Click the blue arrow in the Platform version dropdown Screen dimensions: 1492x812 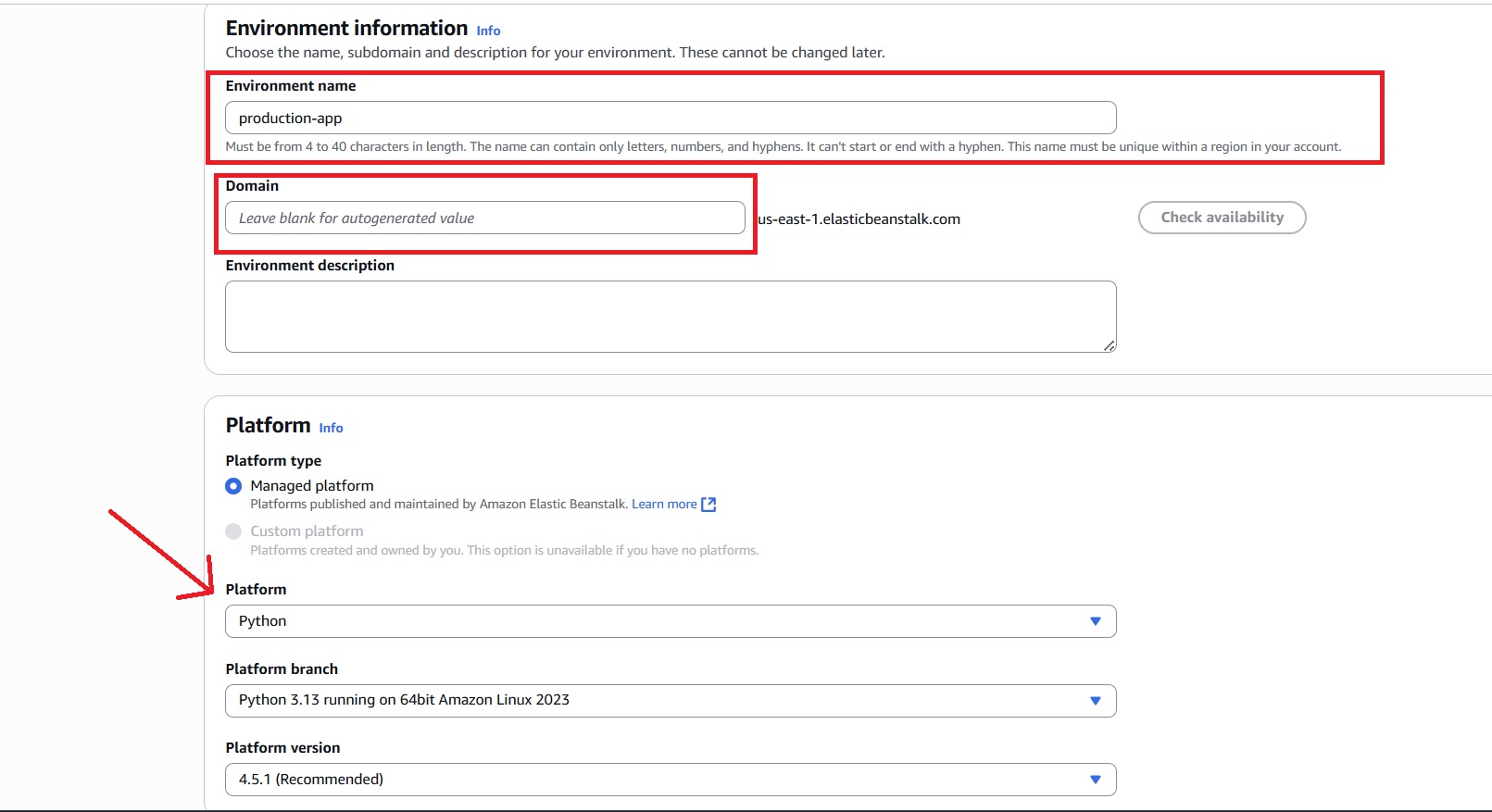point(1095,780)
